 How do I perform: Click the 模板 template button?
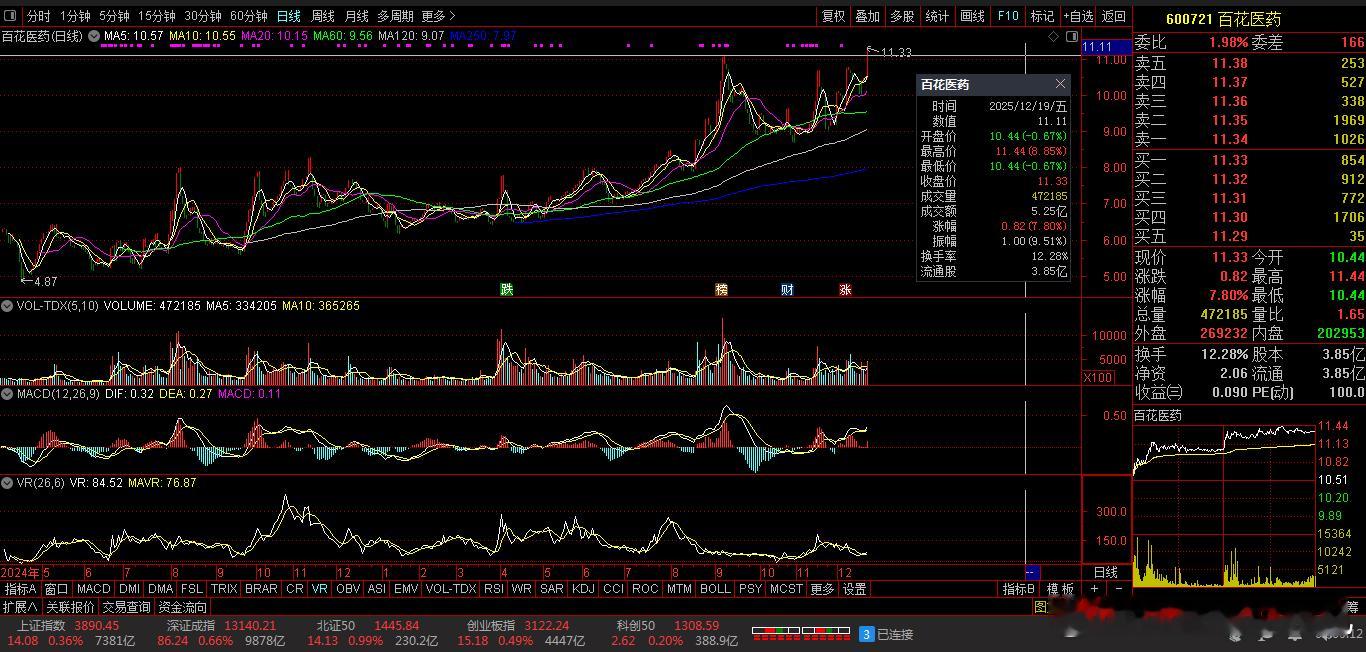1060,589
